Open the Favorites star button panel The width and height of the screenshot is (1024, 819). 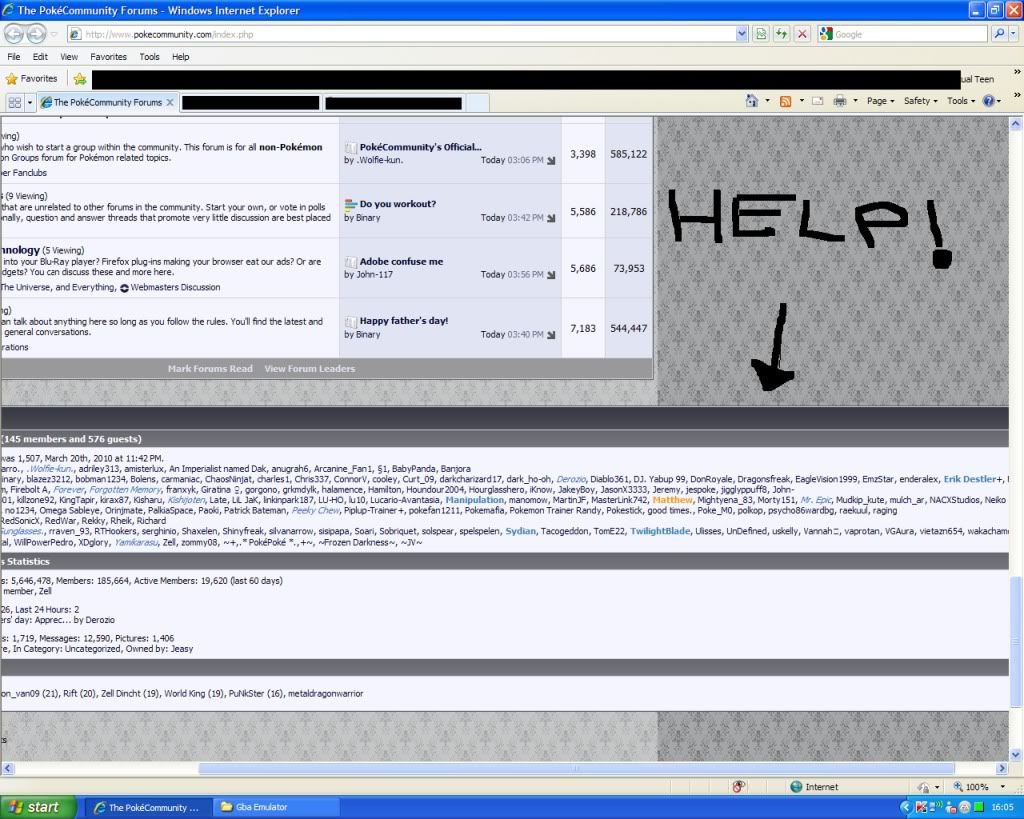tap(31, 79)
